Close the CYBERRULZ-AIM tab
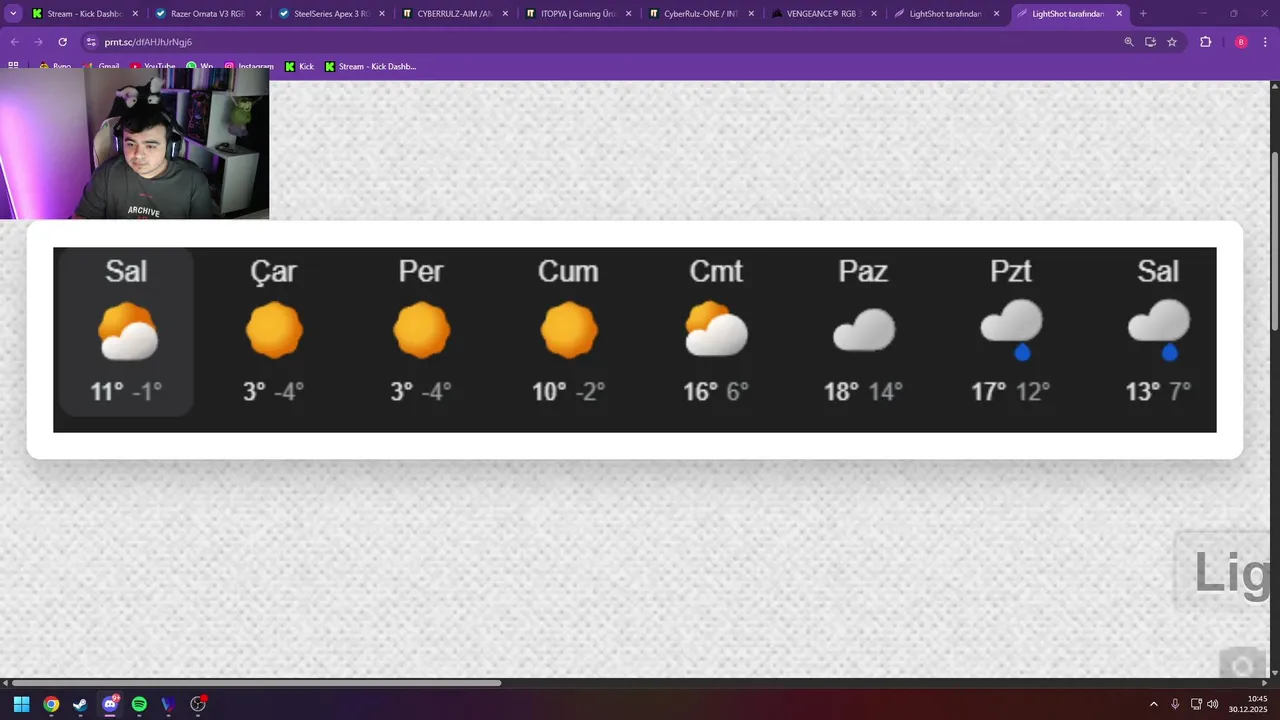Screen dimensions: 1280x720 pos(504,14)
